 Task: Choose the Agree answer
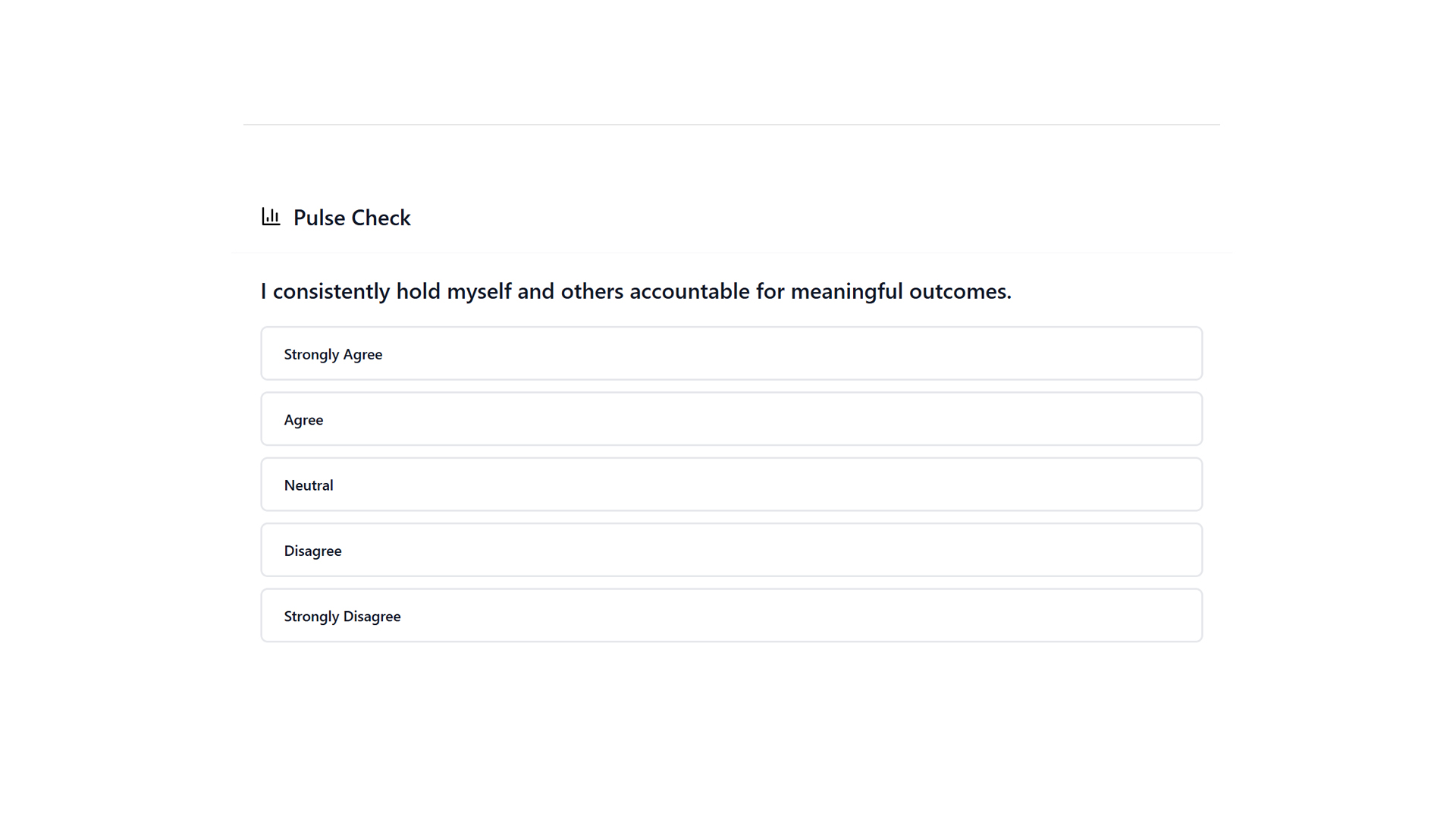[731, 419]
